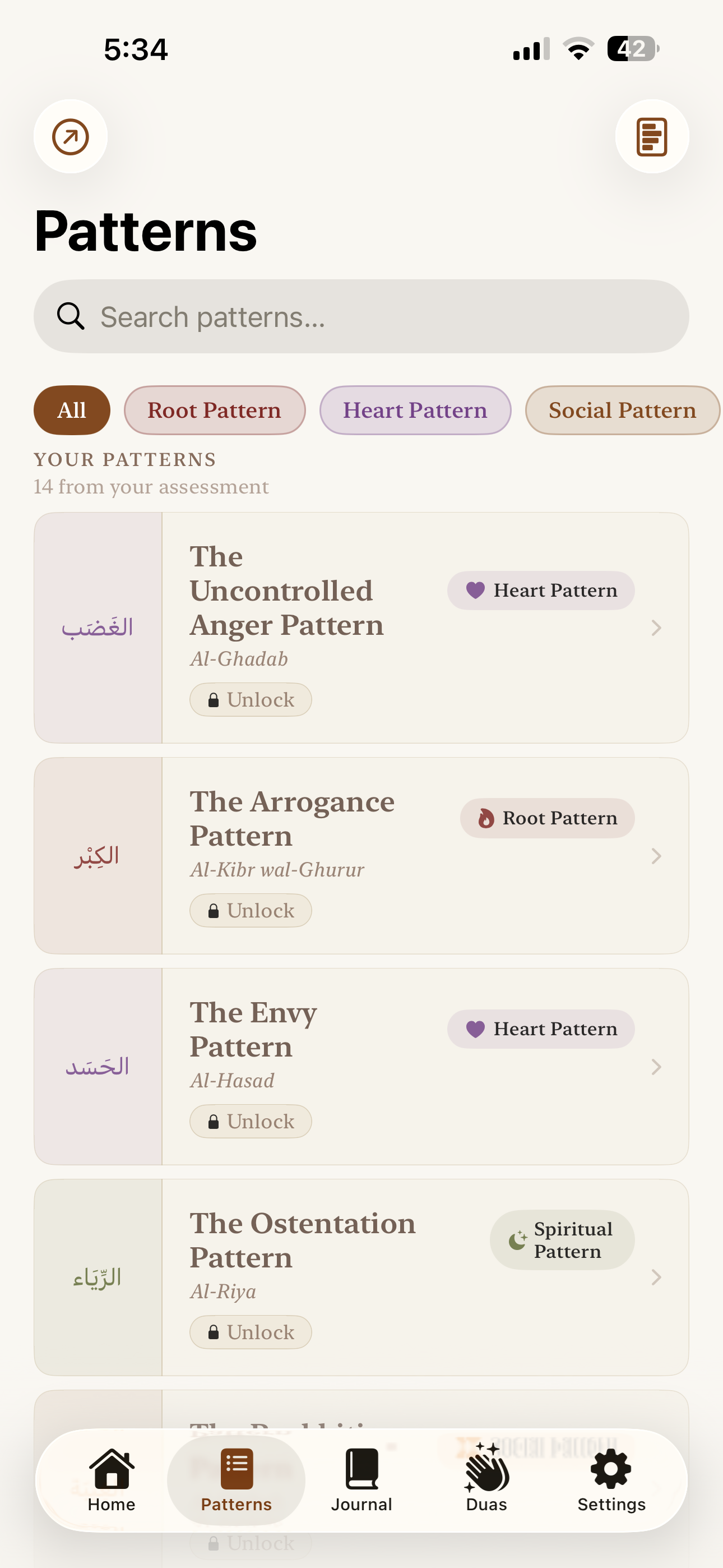Screen dimensions: 723x1568
Task: Open Envy Pattern chevron arrow
Action: (656, 1067)
